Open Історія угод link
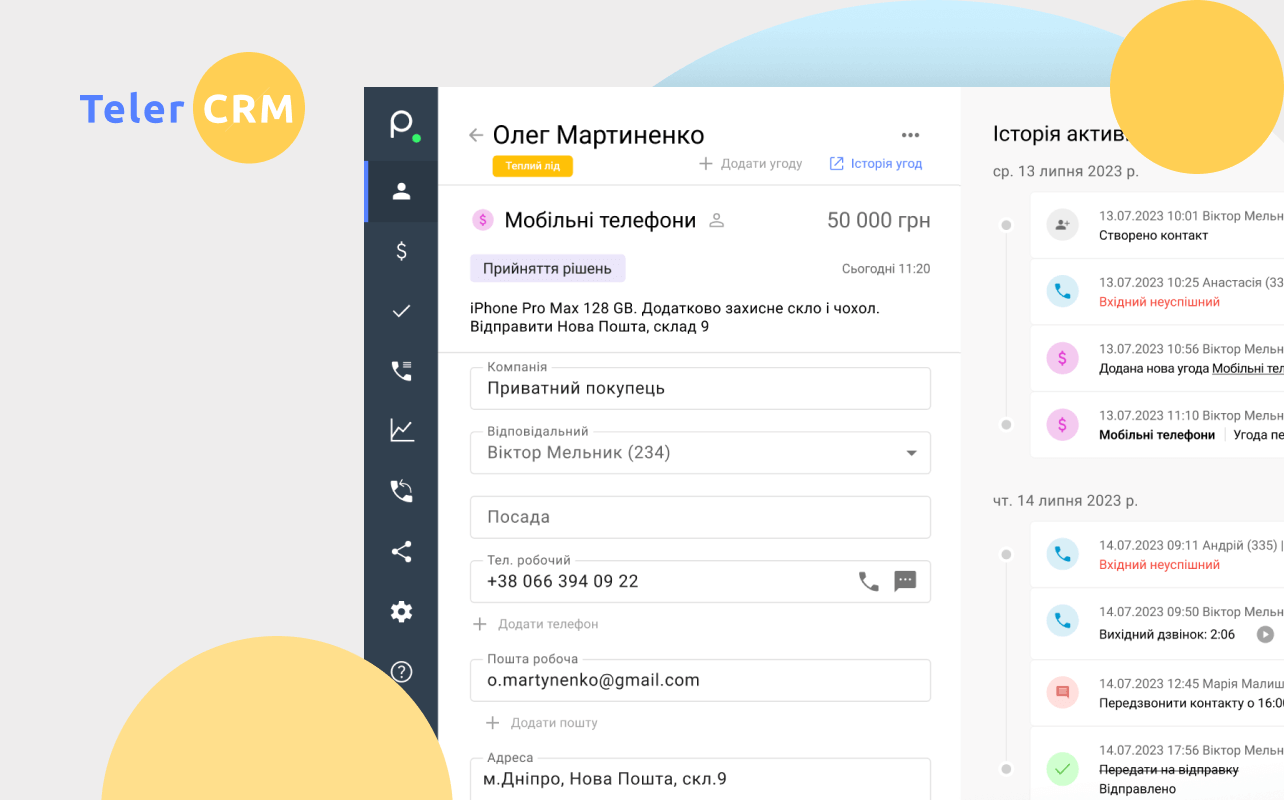This screenshot has width=1284, height=800. click(876, 163)
